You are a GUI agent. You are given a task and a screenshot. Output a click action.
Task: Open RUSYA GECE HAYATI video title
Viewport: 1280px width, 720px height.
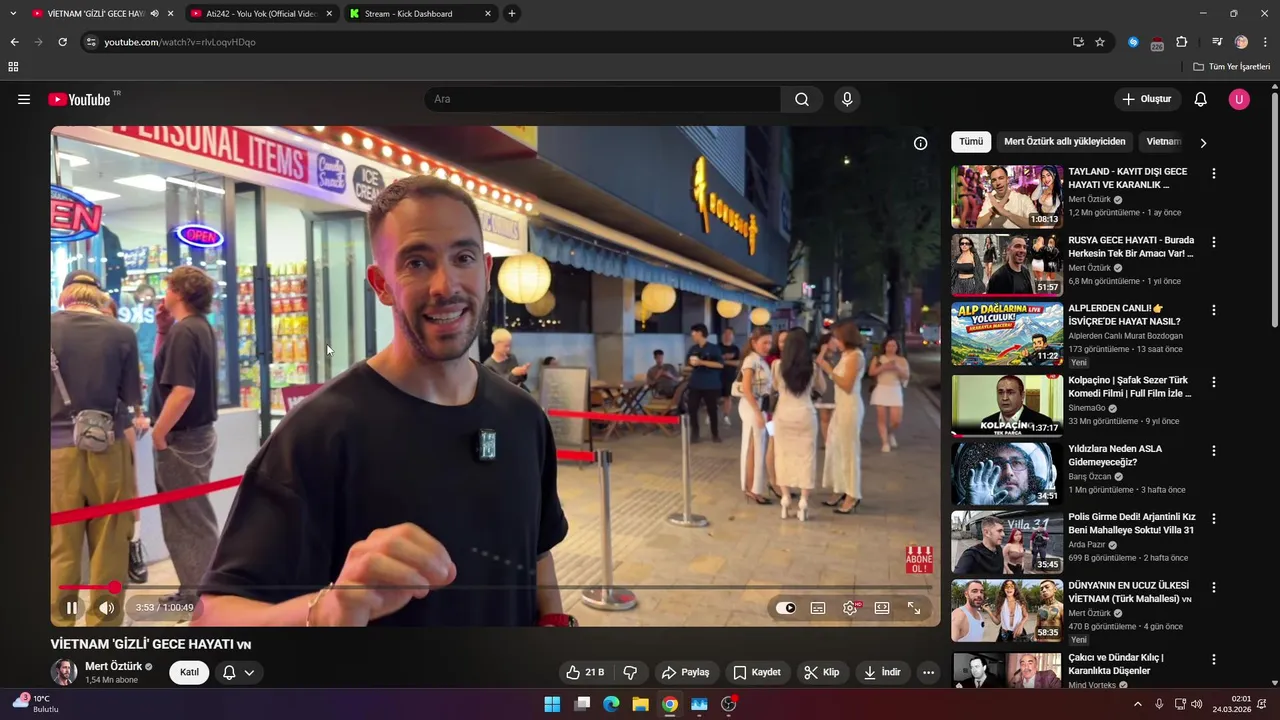(x=1131, y=246)
